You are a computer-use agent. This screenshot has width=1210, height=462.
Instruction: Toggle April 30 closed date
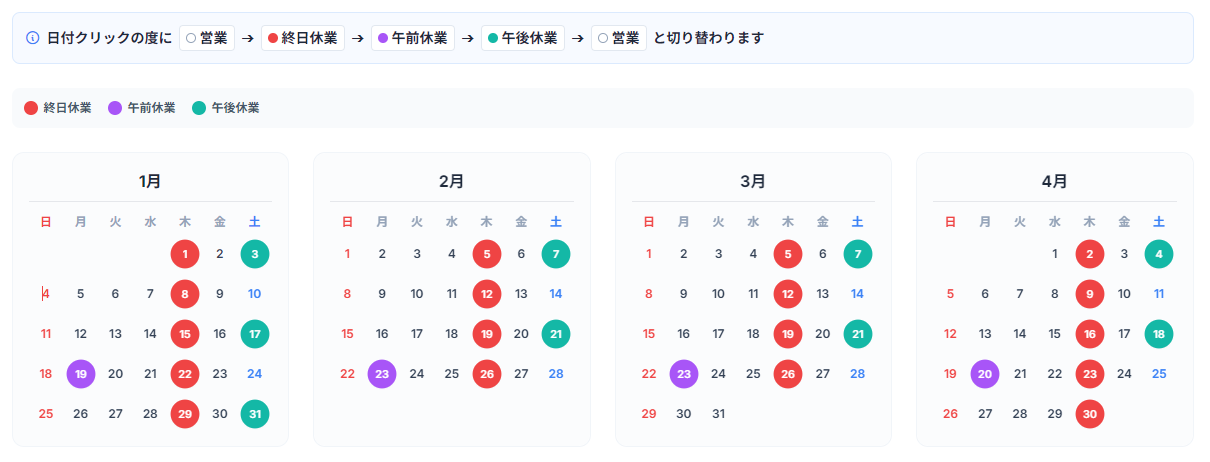(1089, 414)
